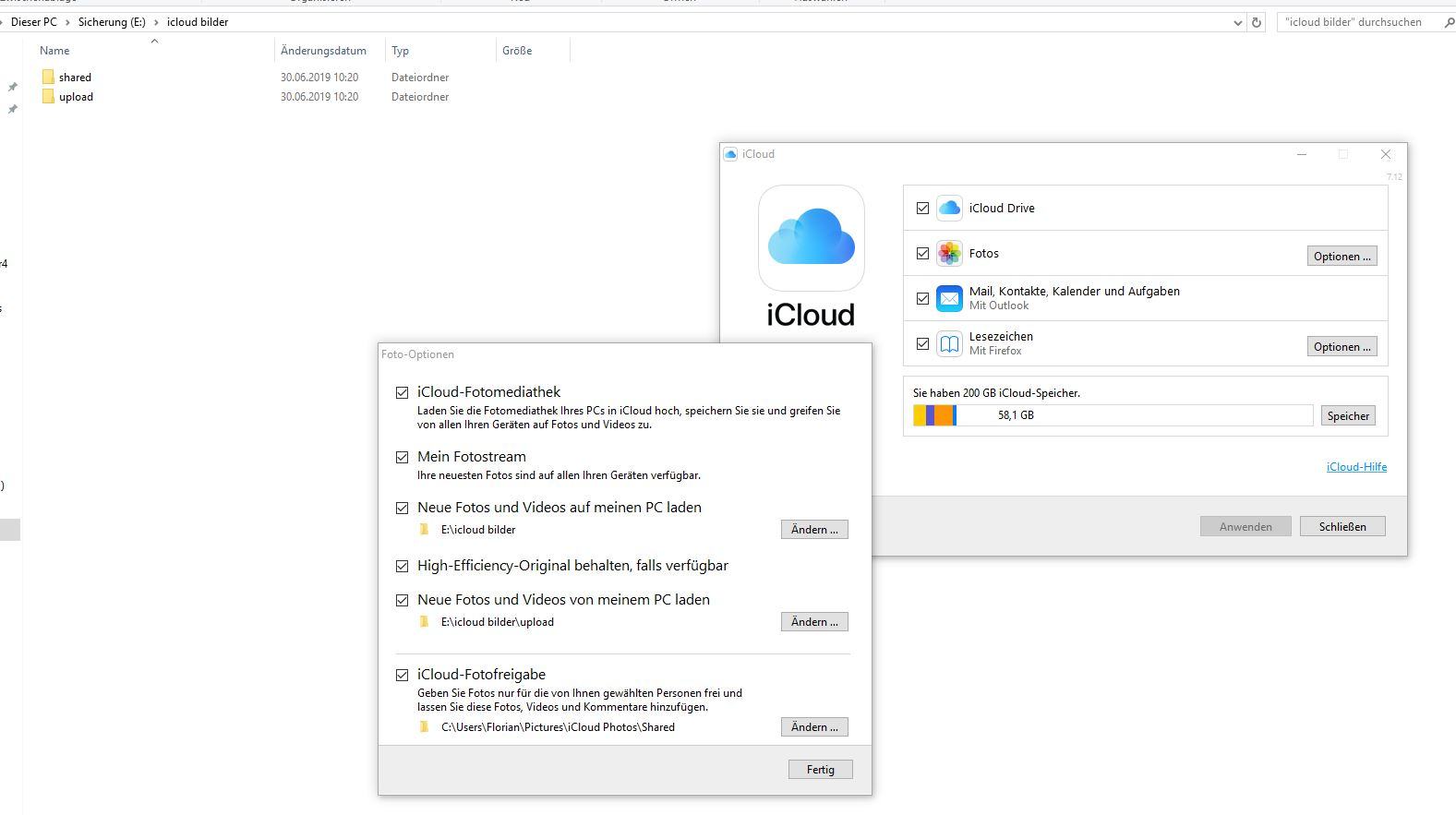Click the lower pin icon in navigation pane
This screenshot has width=1456, height=815.
click(x=13, y=109)
